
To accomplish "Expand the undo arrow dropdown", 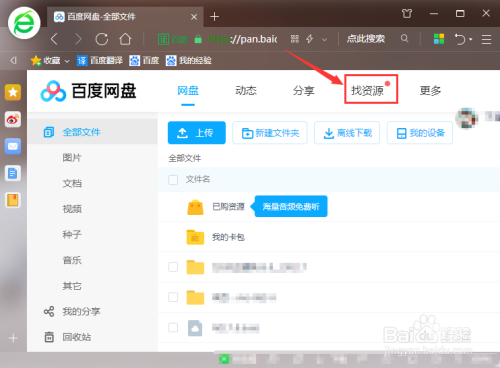I will click(x=471, y=39).
